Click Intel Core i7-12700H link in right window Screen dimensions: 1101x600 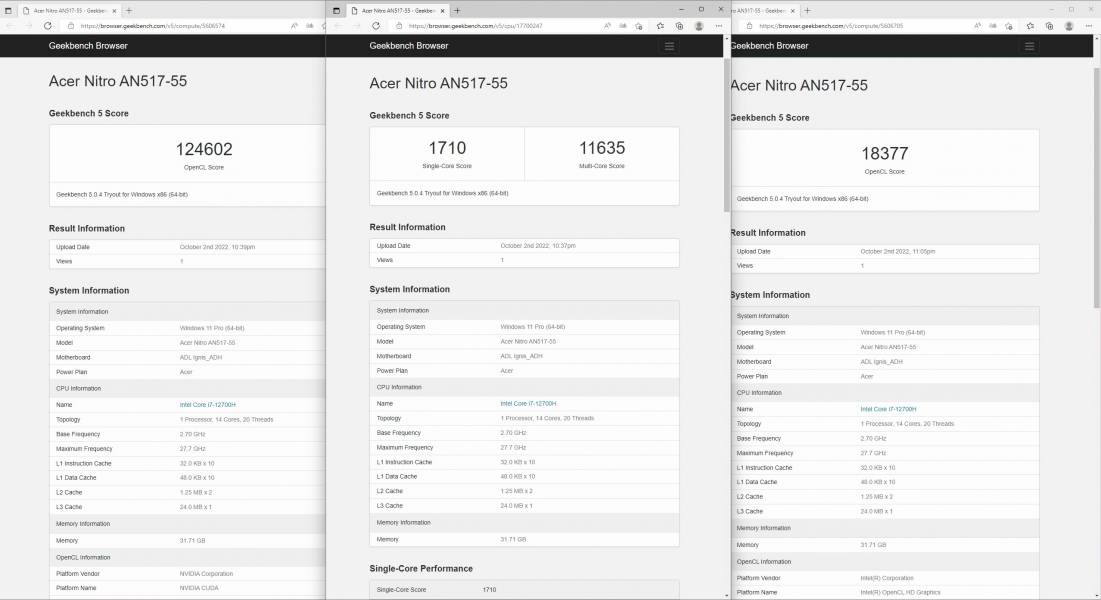click(888, 409)
